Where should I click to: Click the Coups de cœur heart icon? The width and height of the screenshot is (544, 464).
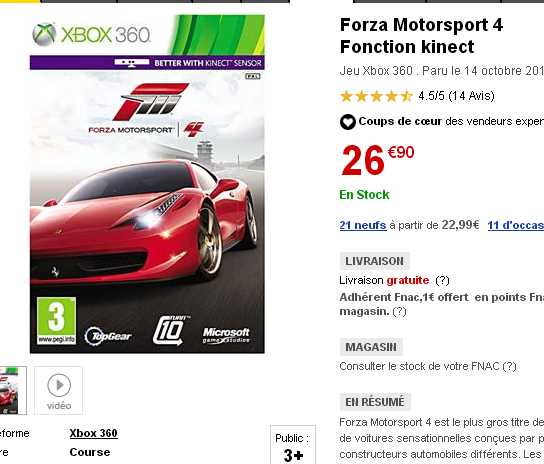click(348, 122)
